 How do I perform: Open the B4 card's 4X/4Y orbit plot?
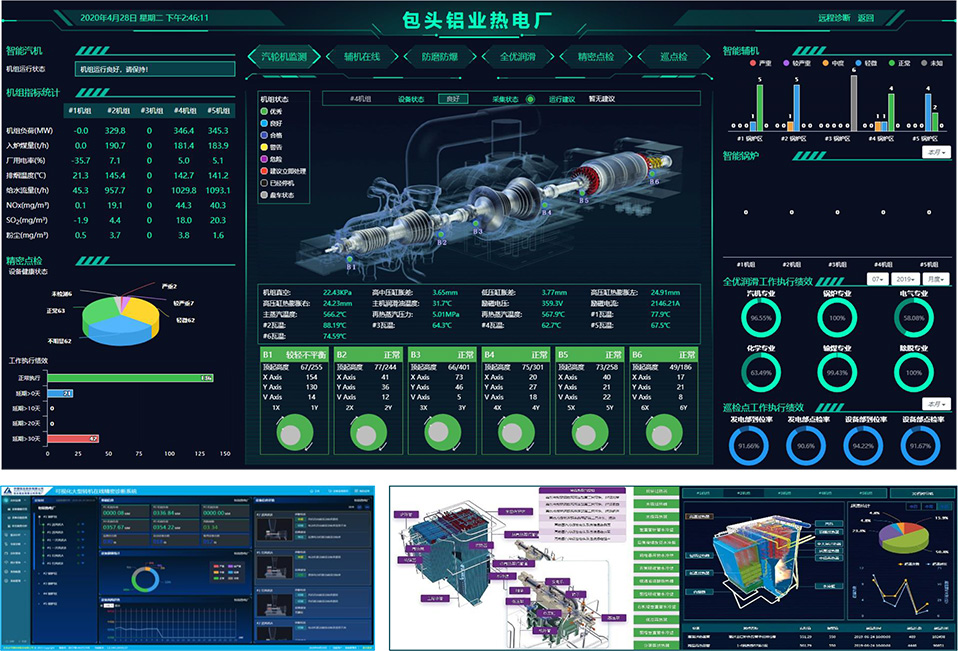[516, 433]
